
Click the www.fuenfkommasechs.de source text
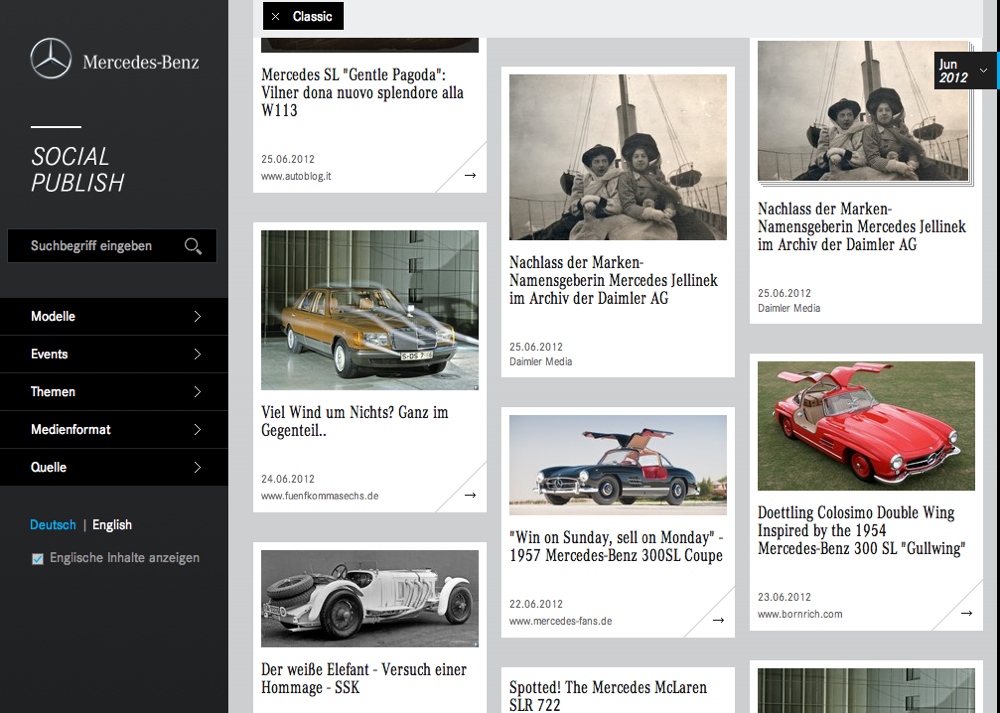tap(320, 496)
